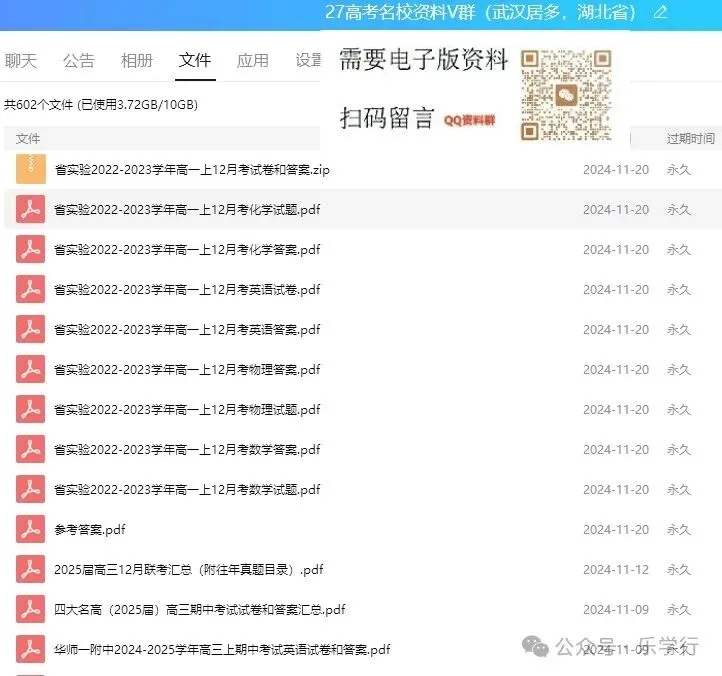Click the 过期时间 column header
The height and width of the screenshot is (676, 722).
pos(691,139)
